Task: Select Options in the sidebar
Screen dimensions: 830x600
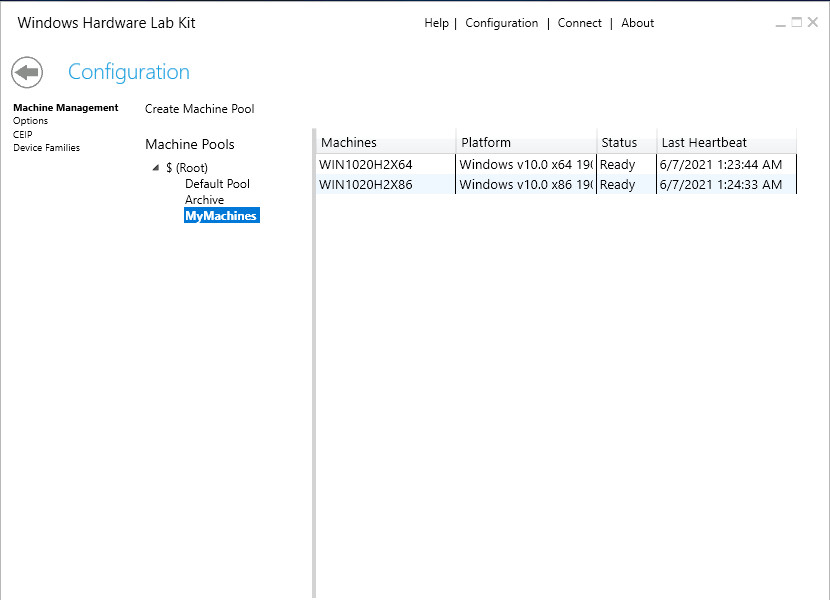Action: (30, 121)
